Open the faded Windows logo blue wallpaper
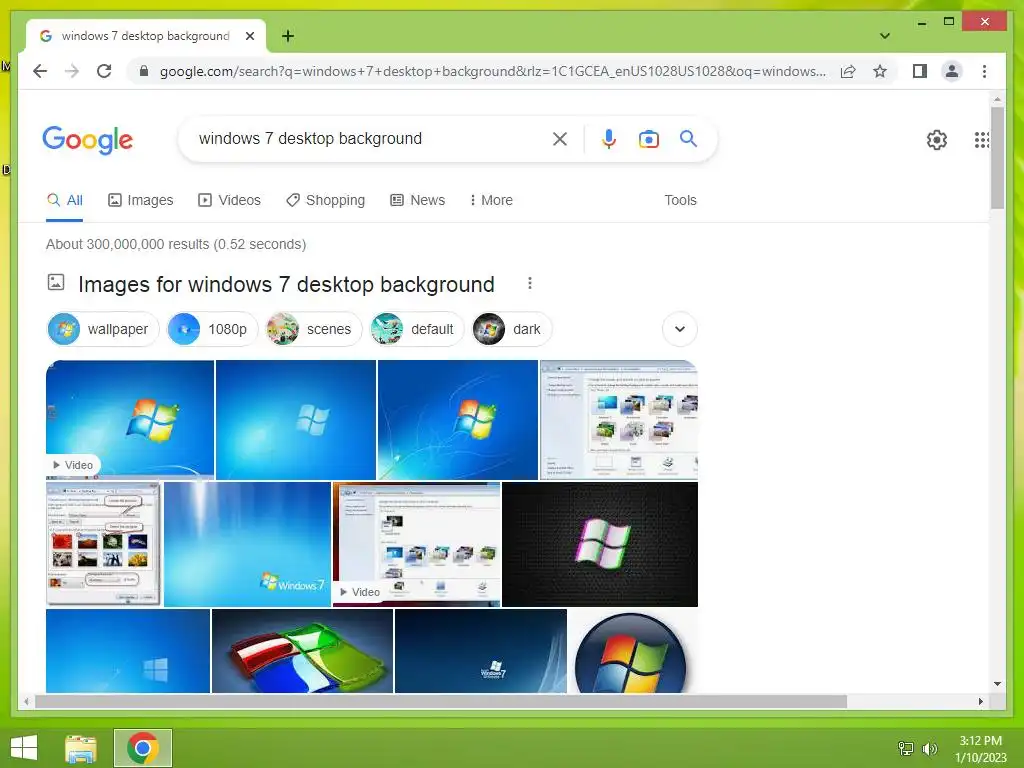 296,419
